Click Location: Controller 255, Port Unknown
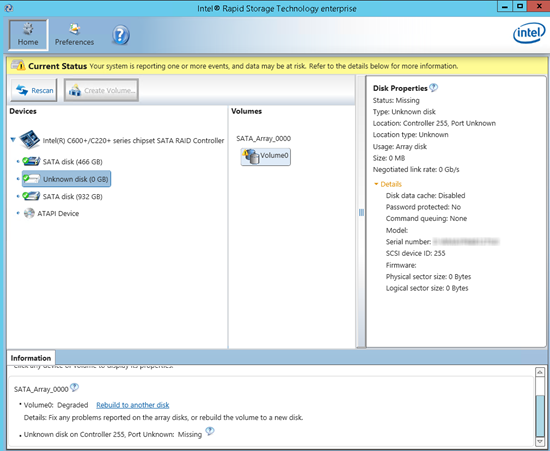550x451 pixels. click(434, 123)
